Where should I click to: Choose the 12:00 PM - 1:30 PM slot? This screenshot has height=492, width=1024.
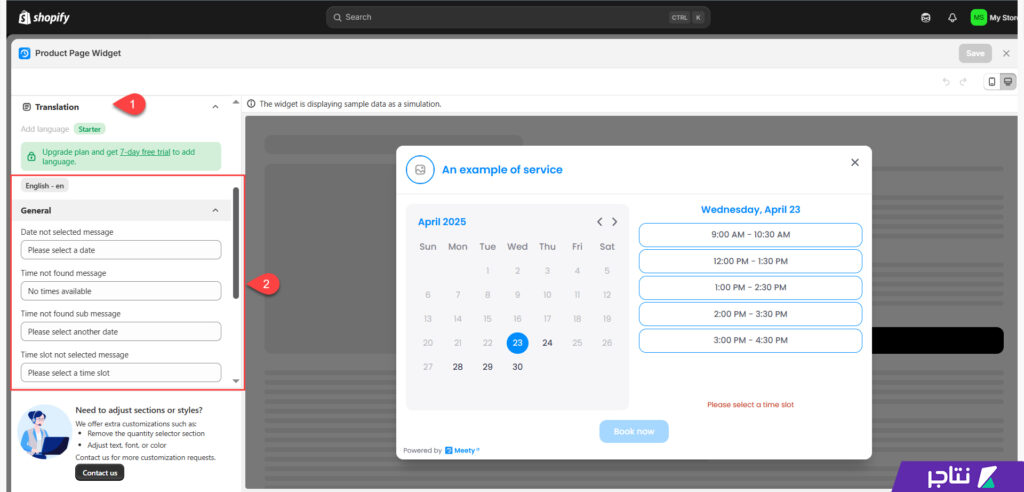[x=750, y=261]
